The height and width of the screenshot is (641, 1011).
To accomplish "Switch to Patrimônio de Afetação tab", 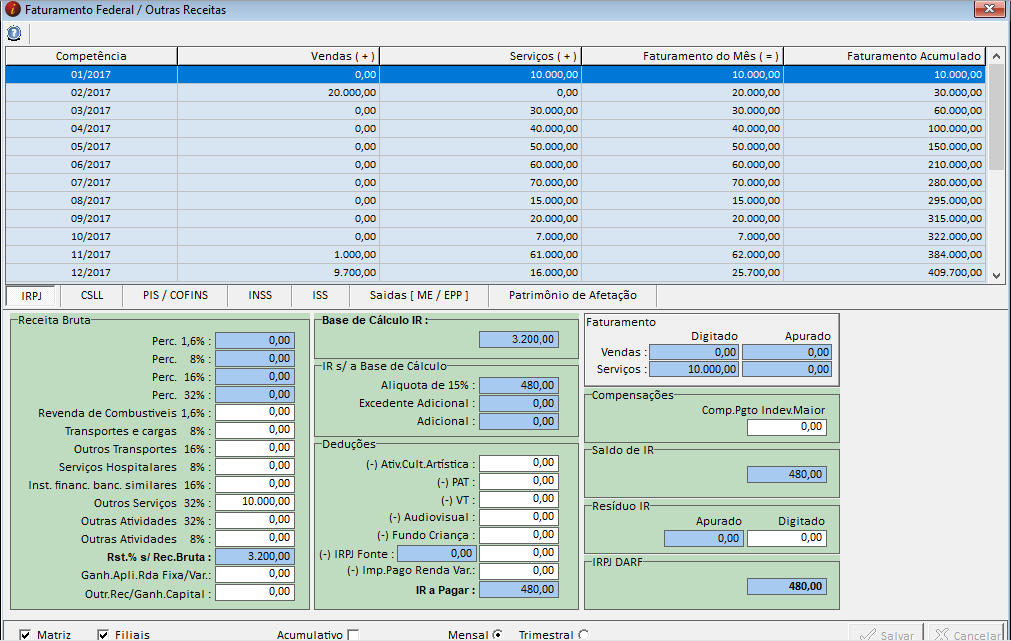I will coord(573,295).
